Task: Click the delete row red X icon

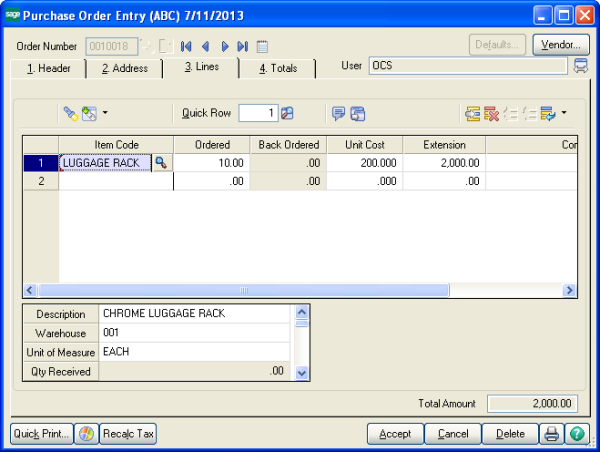Action: pos(491,113)
